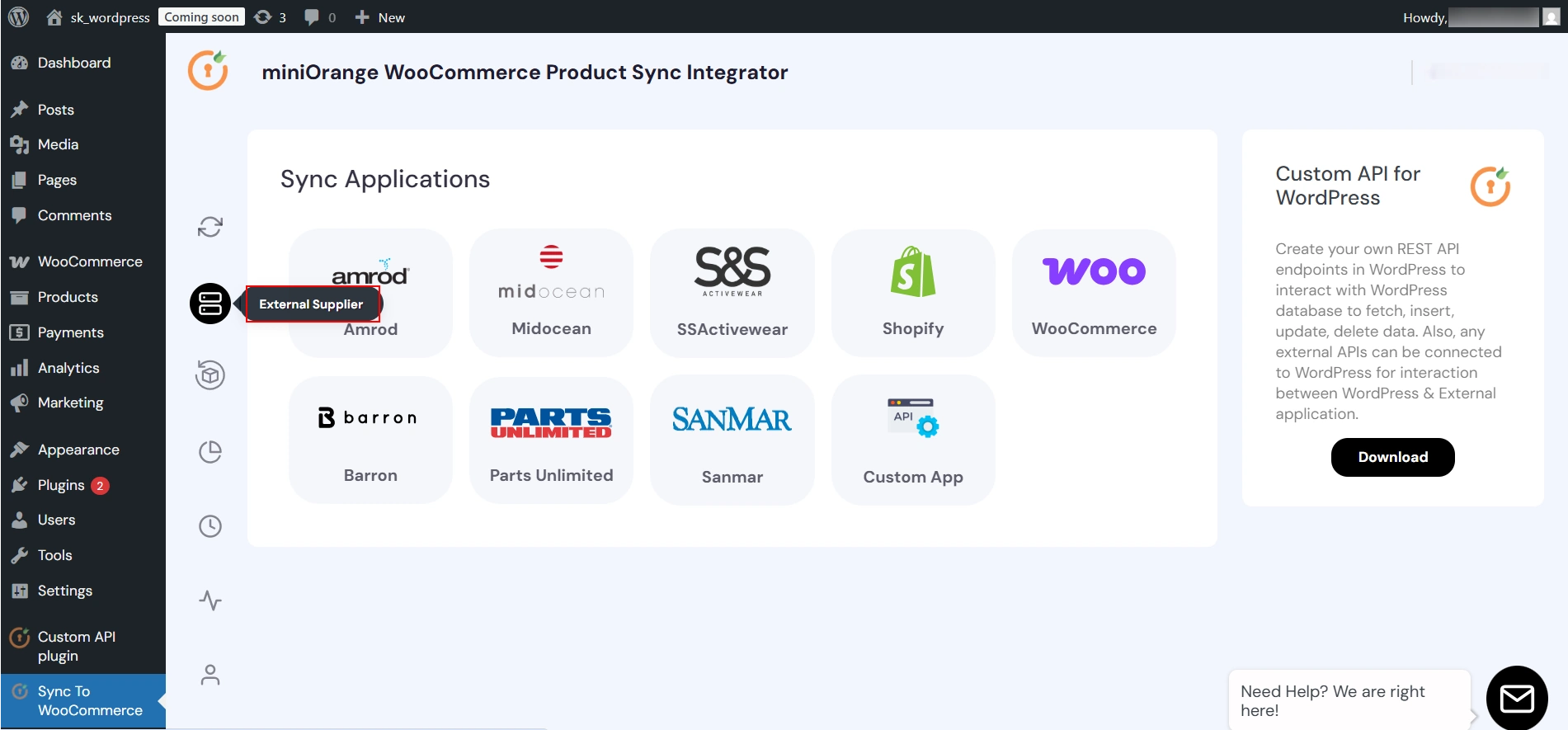Viewport: 1568px width, 730px height.
Task: Click Download for Custom API plugin
Action: pyautogui.click(x=1392, y=457)
